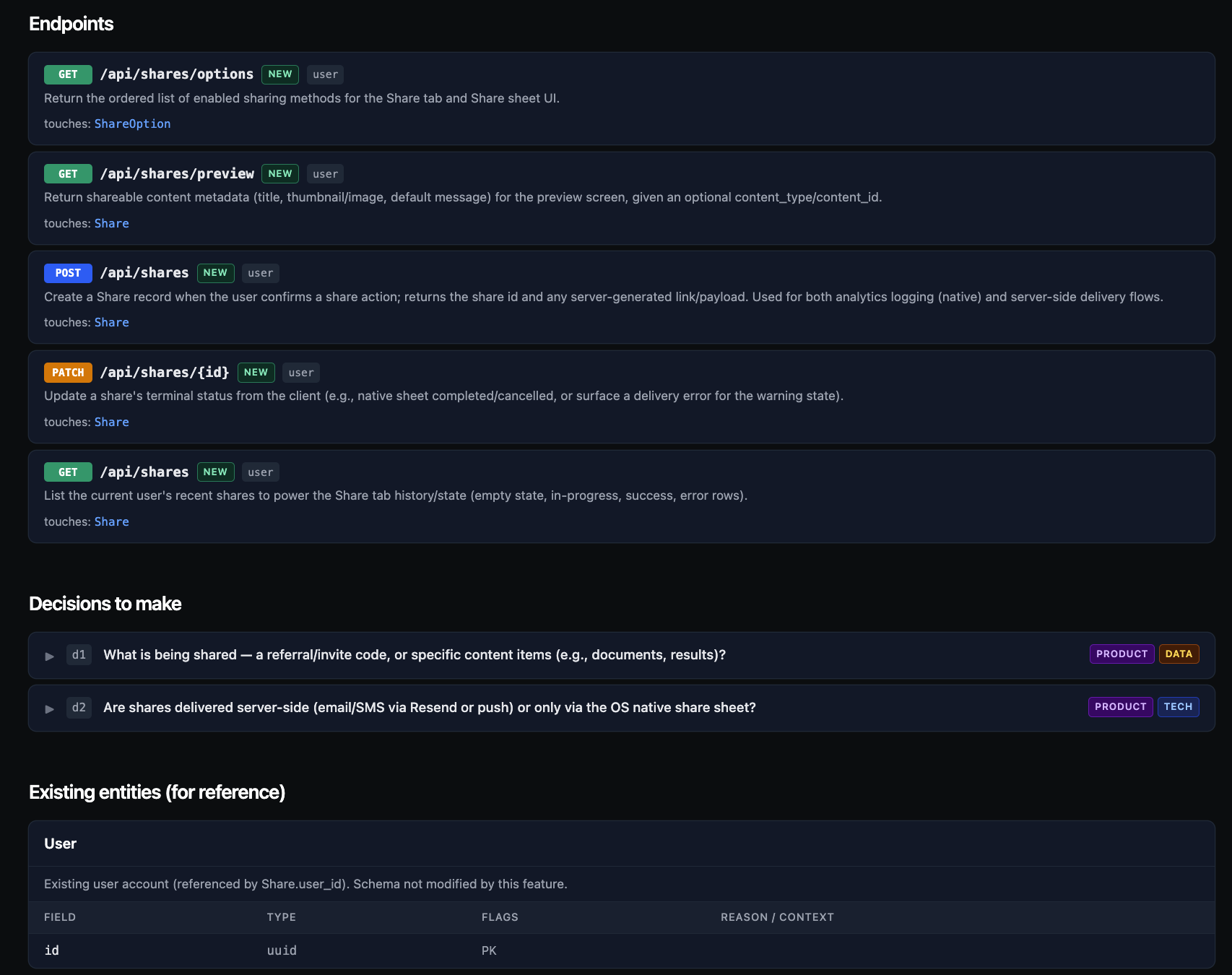
Task: Click the TYPE column header
Action: [x=282, y=917]
